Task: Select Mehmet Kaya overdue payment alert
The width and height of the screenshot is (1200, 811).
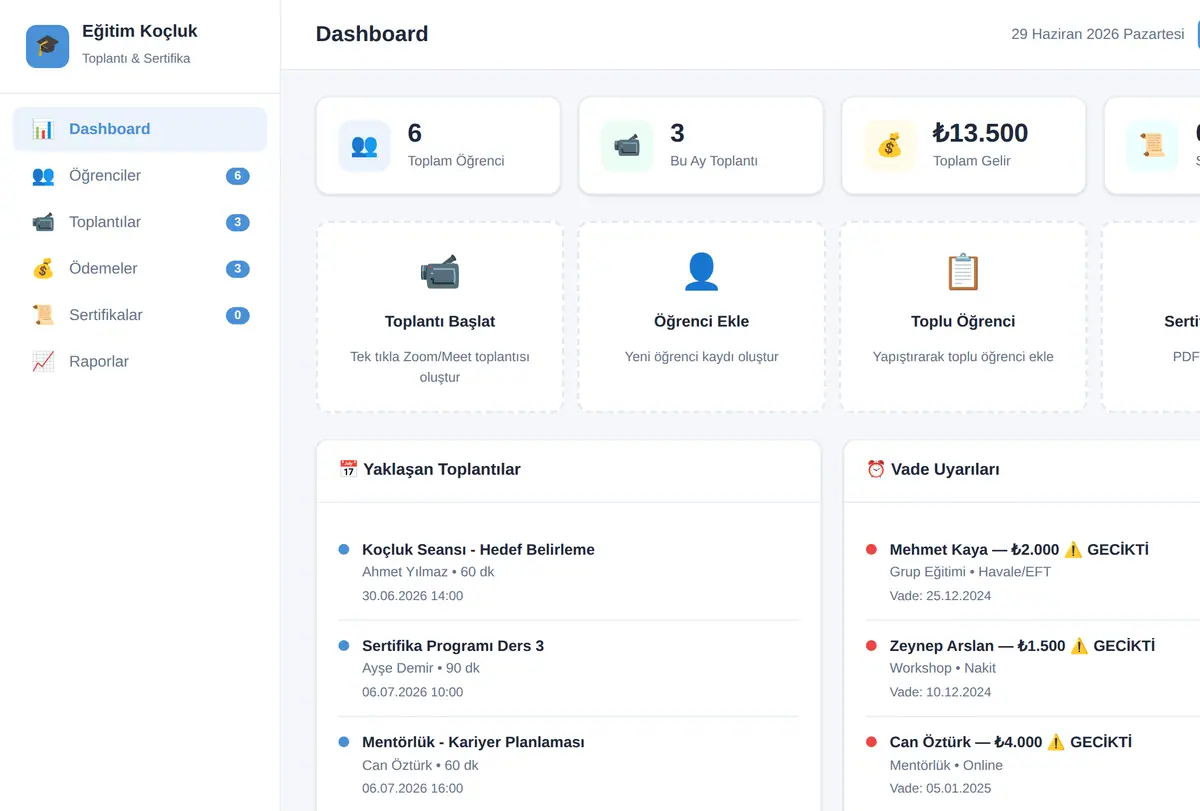Action: tap(1032, 572)
